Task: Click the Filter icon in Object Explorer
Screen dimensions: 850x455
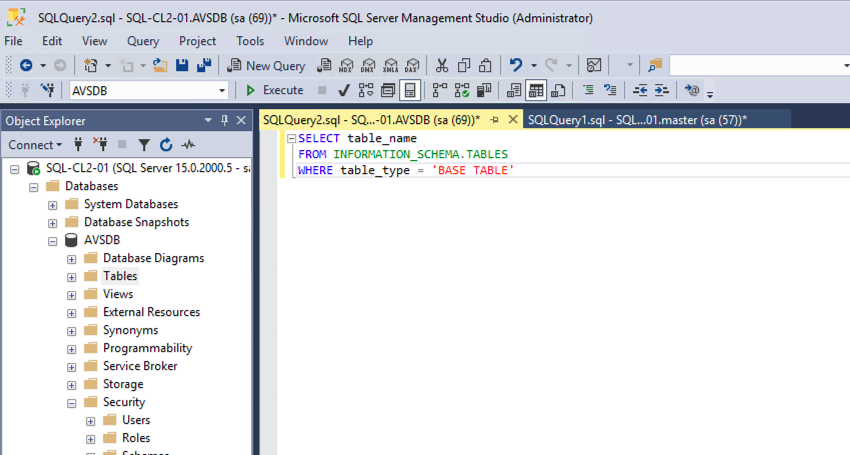Action: pos(144,145)
